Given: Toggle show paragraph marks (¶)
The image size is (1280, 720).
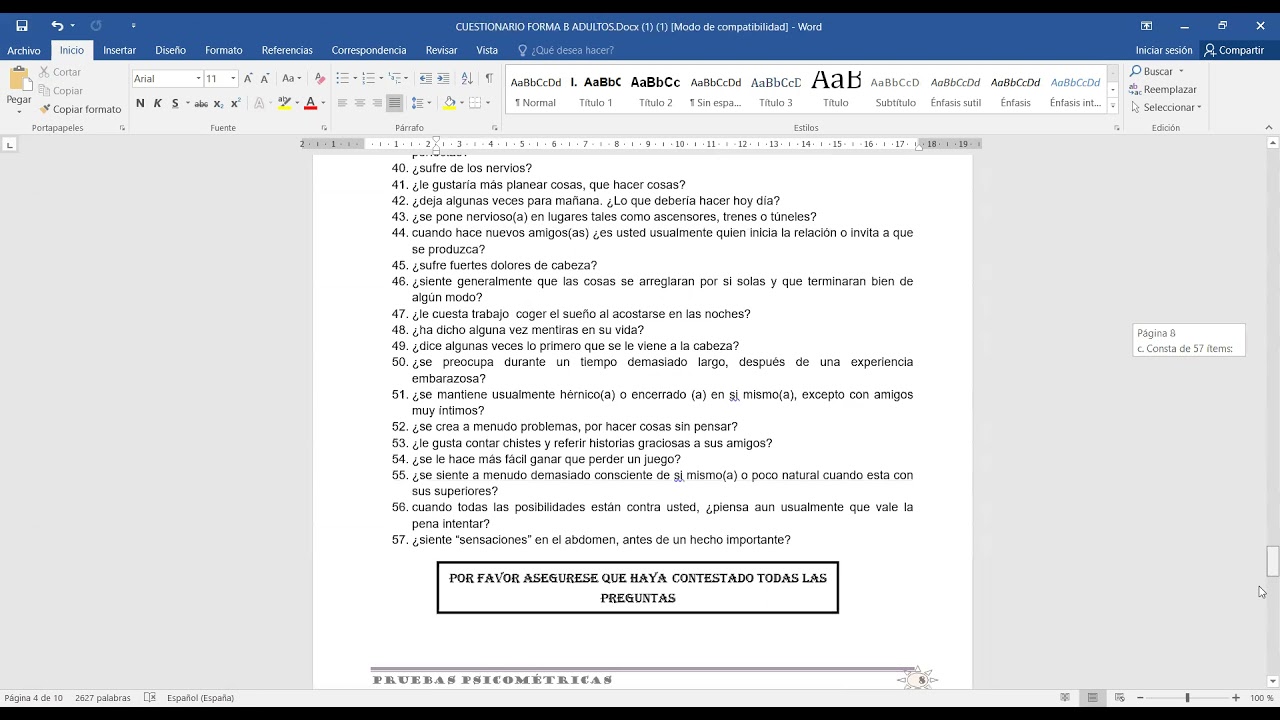Looking at the screenshot, I should (x=489, y=78).
